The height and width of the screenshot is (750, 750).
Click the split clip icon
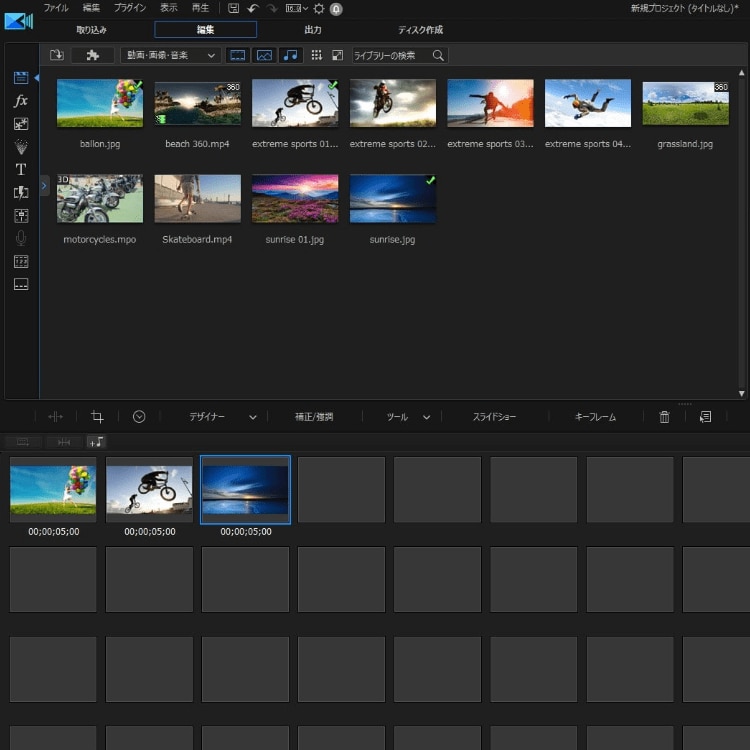[55, 417]
